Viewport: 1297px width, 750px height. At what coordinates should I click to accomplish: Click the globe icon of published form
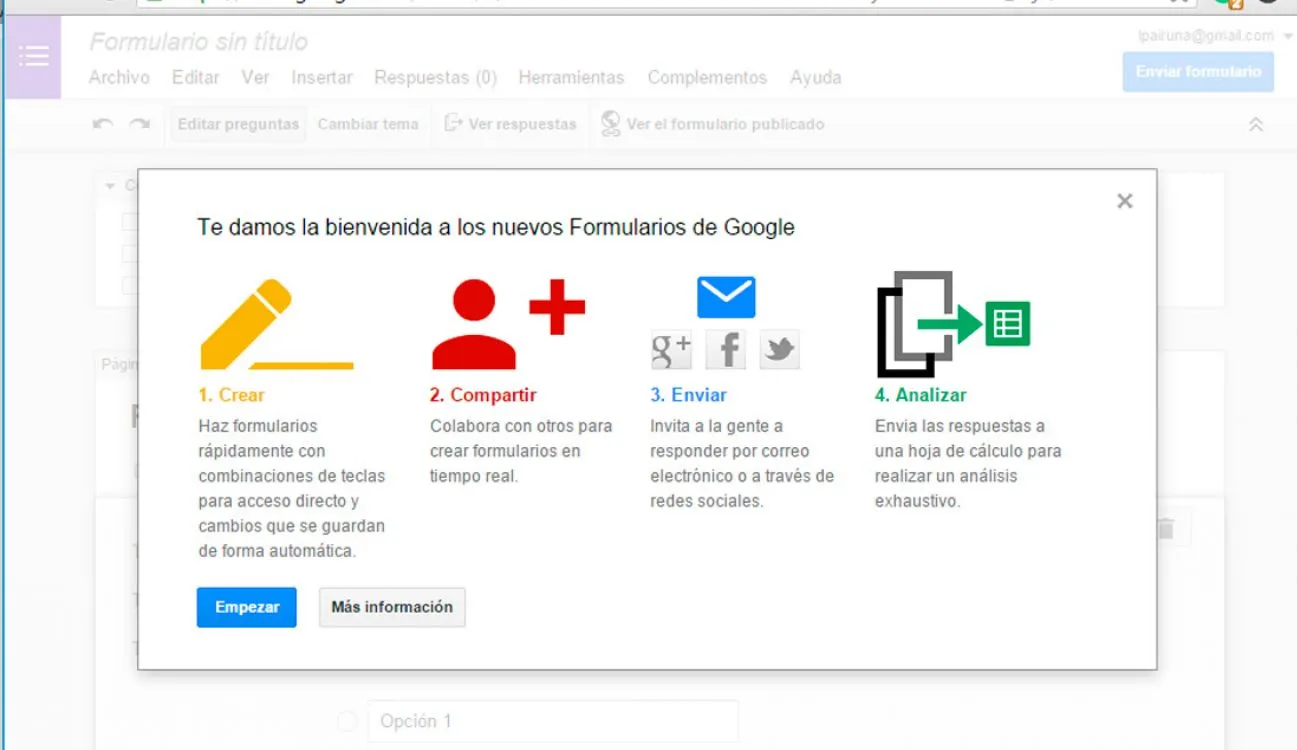(x=610, y=123)
